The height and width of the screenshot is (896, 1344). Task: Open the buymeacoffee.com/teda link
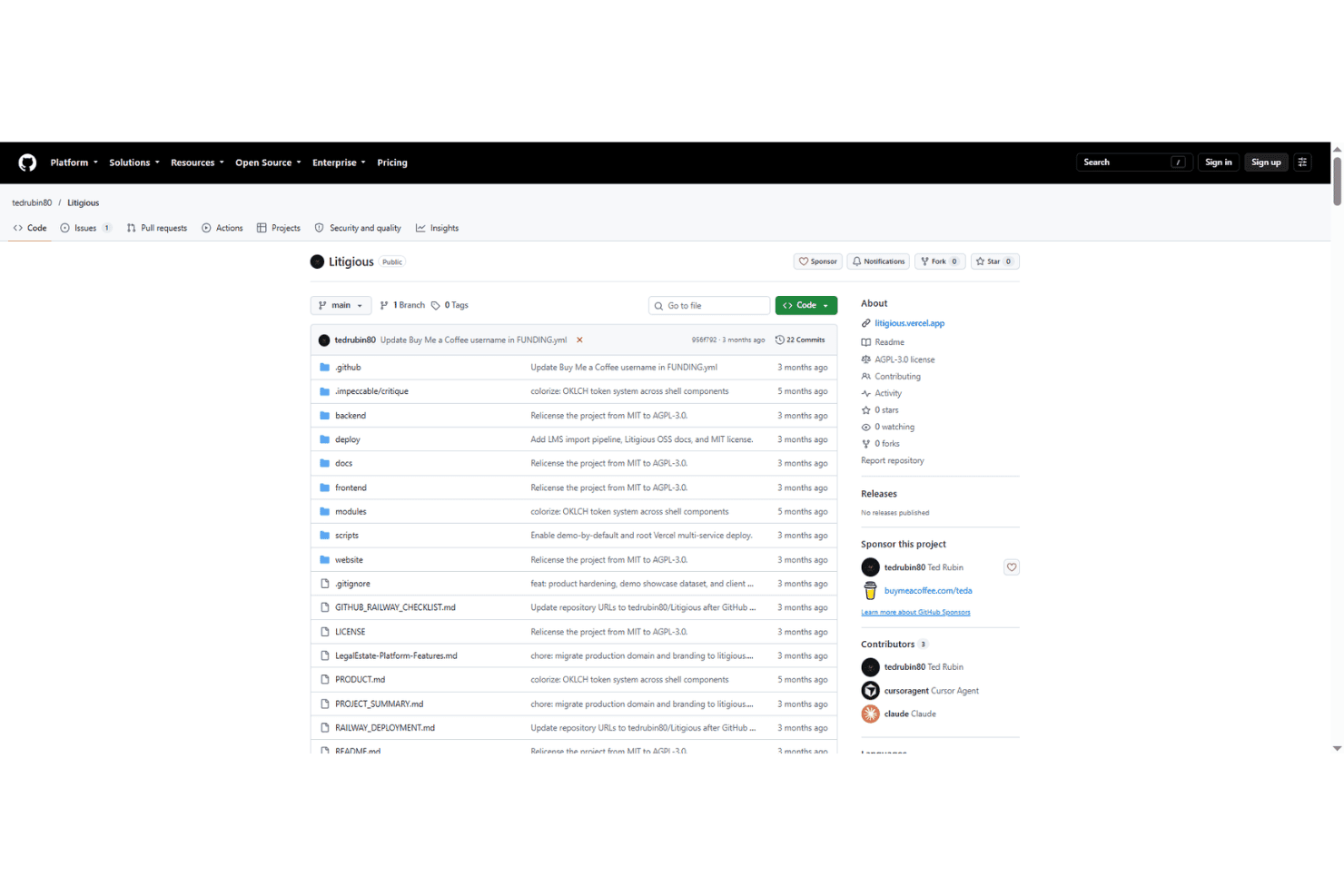coord(928,591)
